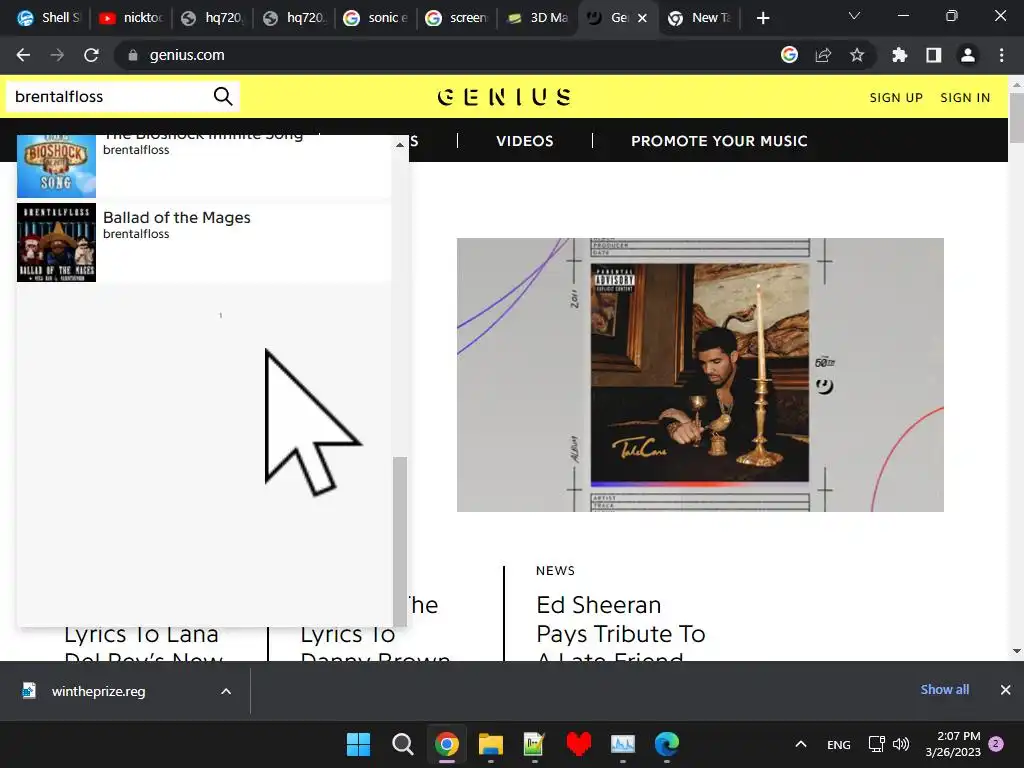Click SIGN IN link

(965, 97)
